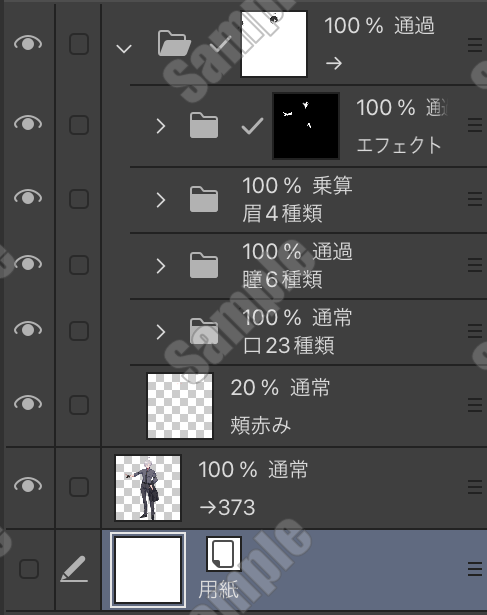Select the 瞳6種類 folder layer
Image resolution: width=487 pixels, height=615 pixels.
pos(308,266)
